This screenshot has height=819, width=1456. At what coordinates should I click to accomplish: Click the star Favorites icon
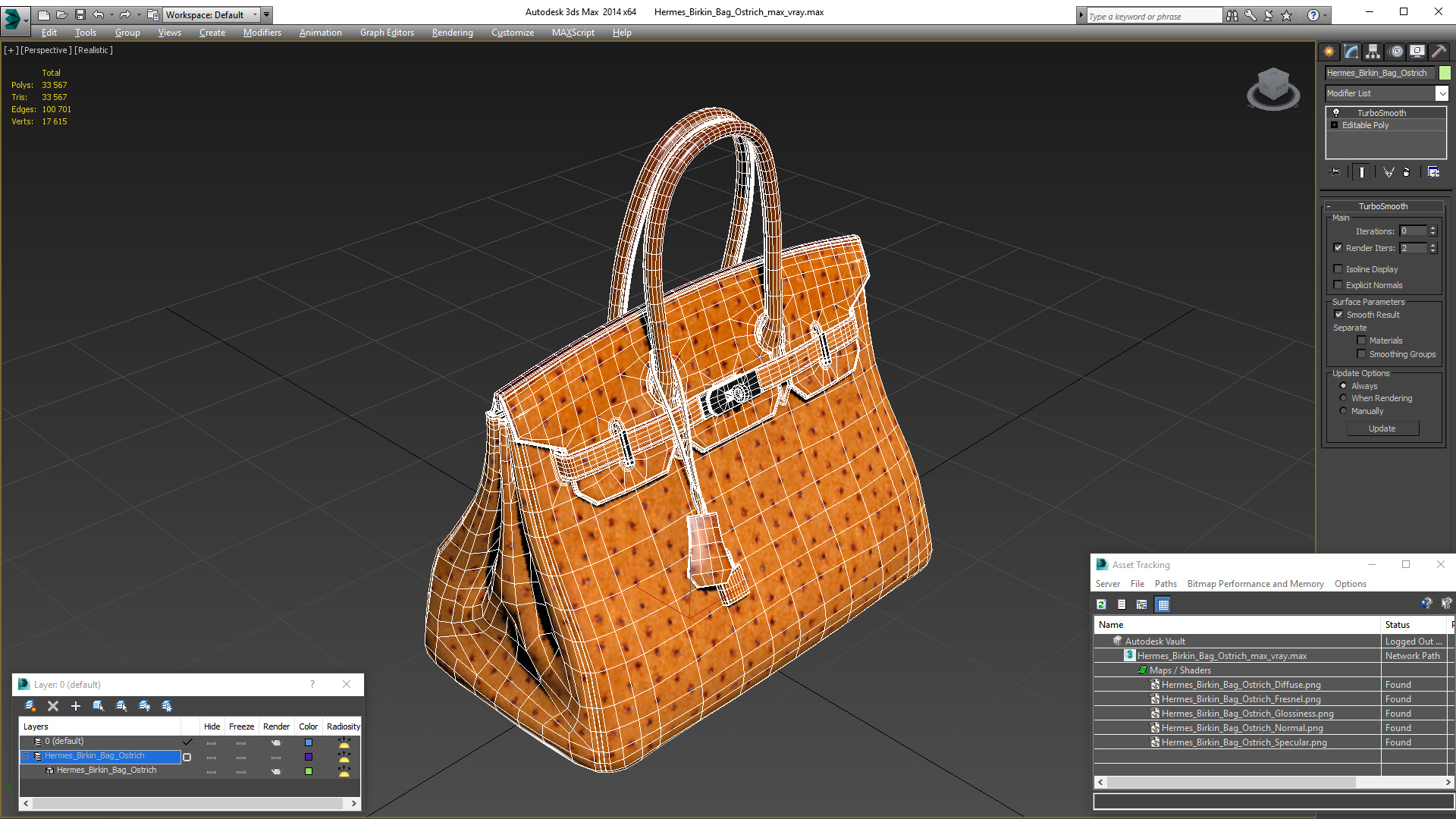click(1287, 15)
